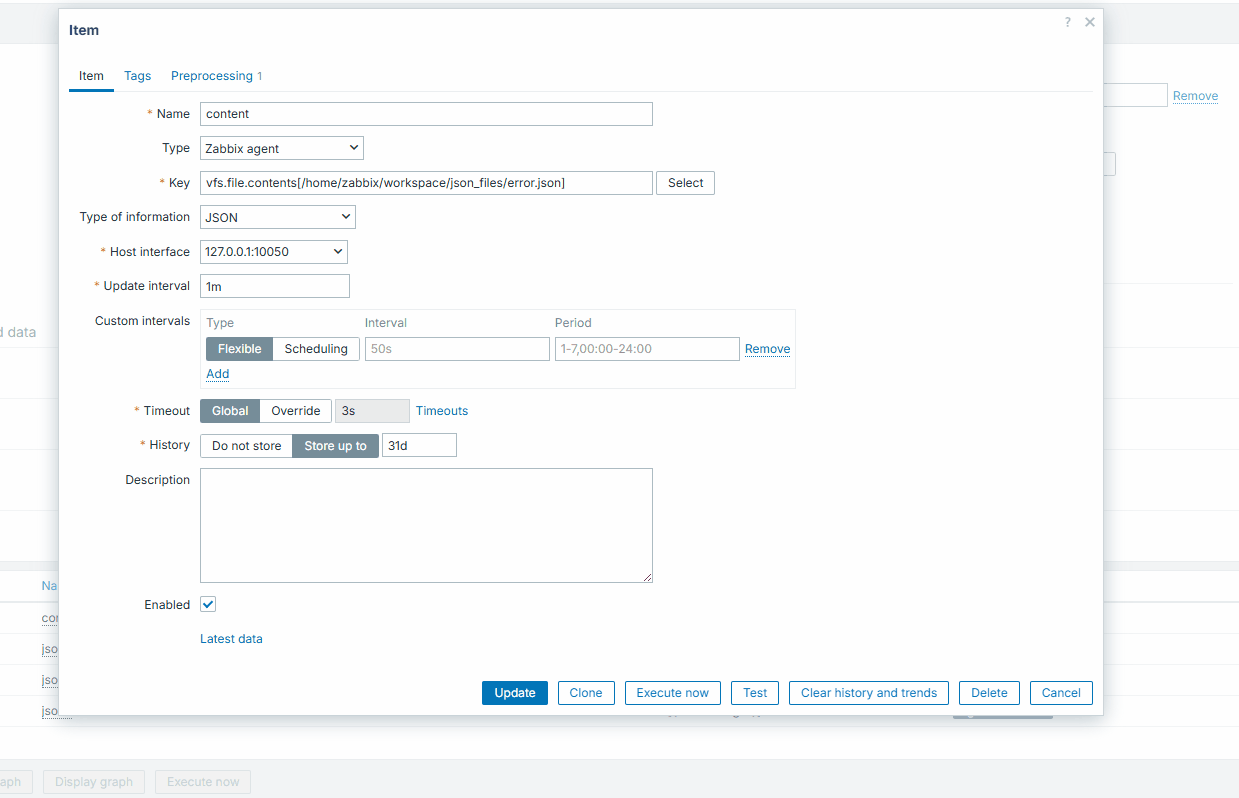The image size is (1239, 798).
Task: Click the Name input field
Action: point(426,114)
